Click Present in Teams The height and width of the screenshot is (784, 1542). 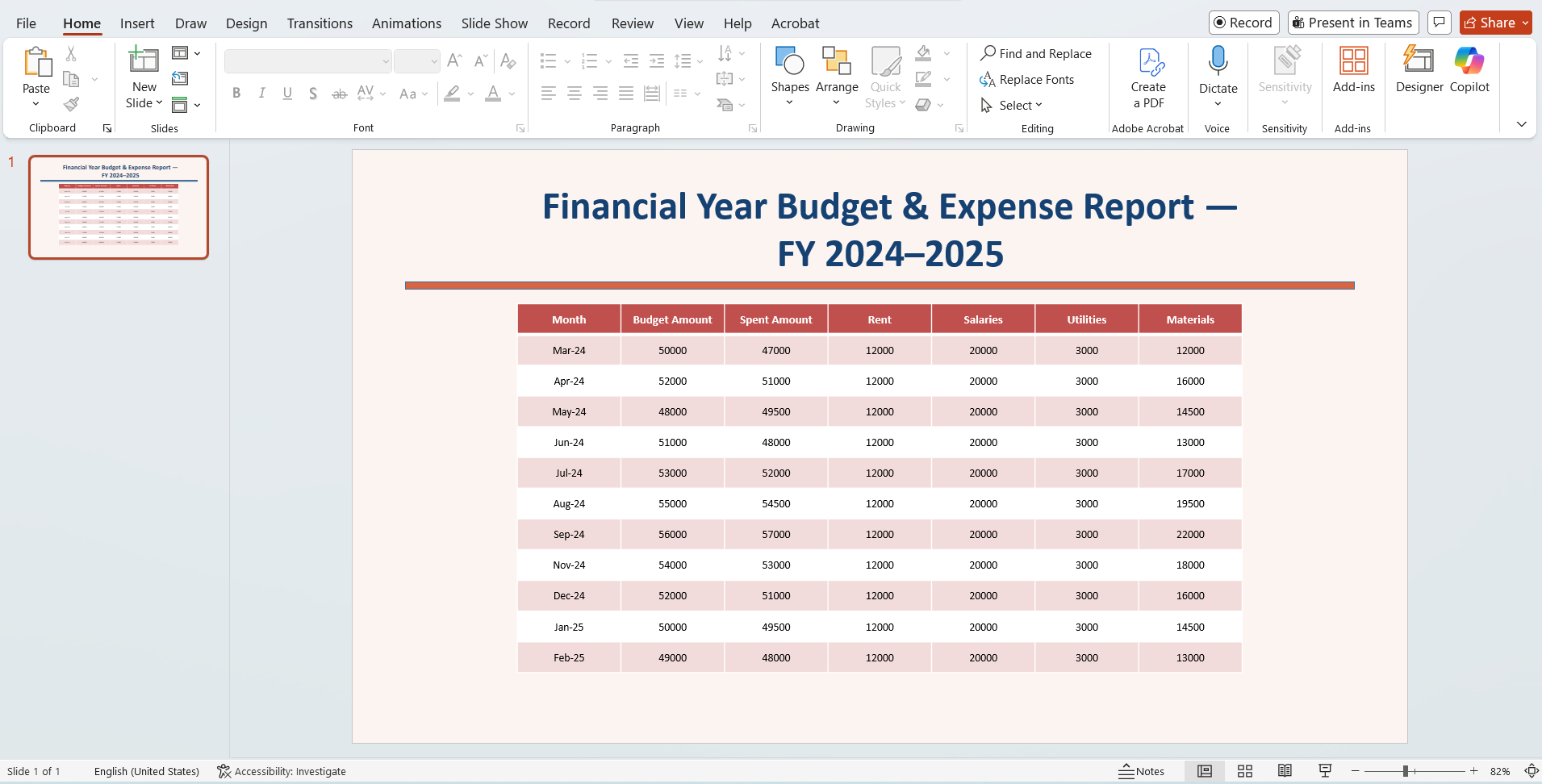coord(1352,23)
